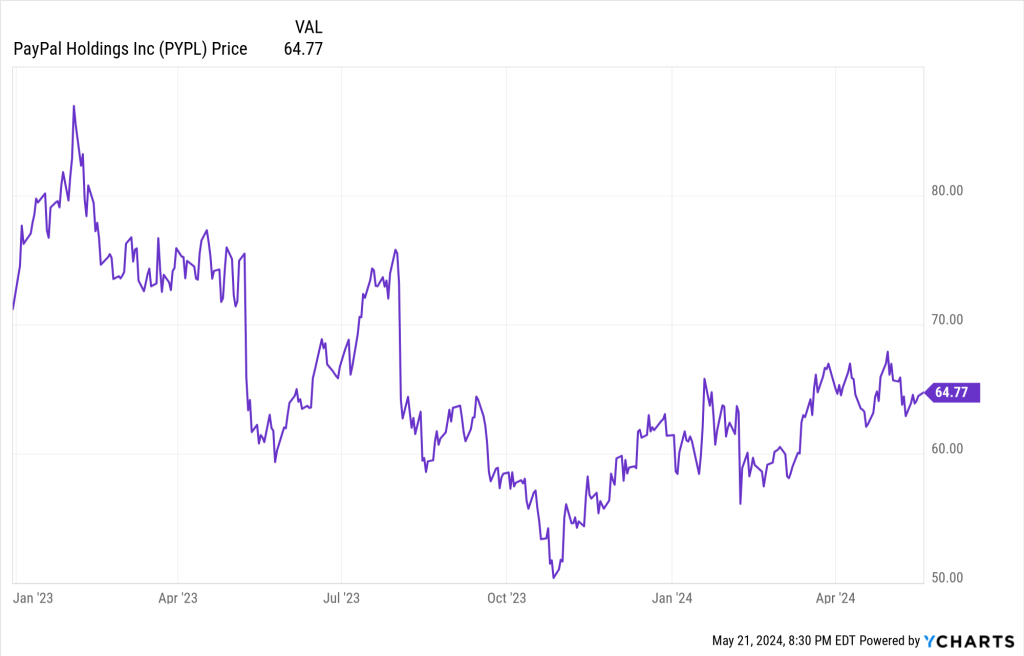
Task: Select the Oct '23 x-axis label
Action: tap(506, 599)
